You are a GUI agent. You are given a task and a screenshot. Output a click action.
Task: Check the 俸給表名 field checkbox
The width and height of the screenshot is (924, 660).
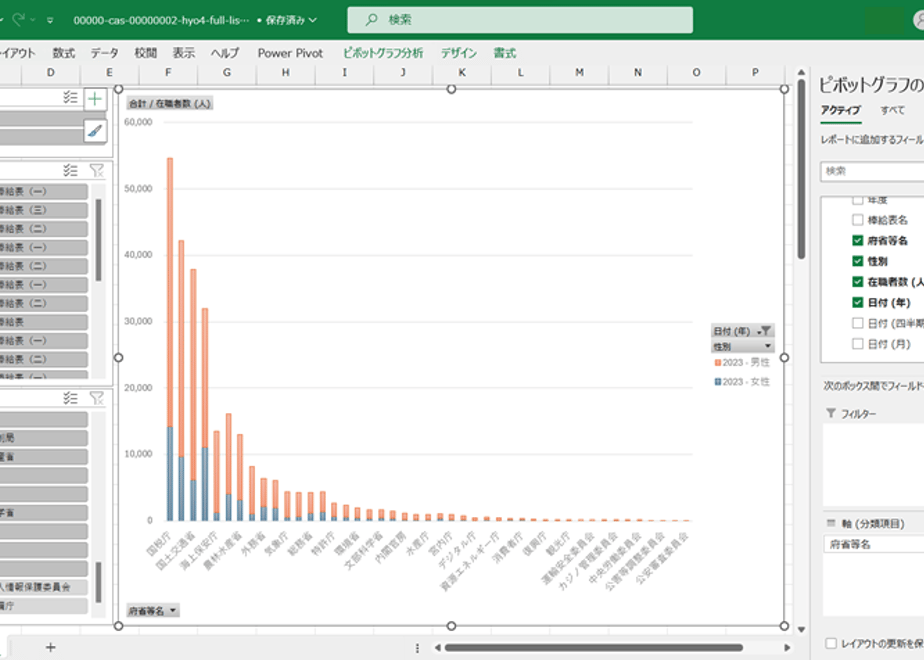coord(857,220)
